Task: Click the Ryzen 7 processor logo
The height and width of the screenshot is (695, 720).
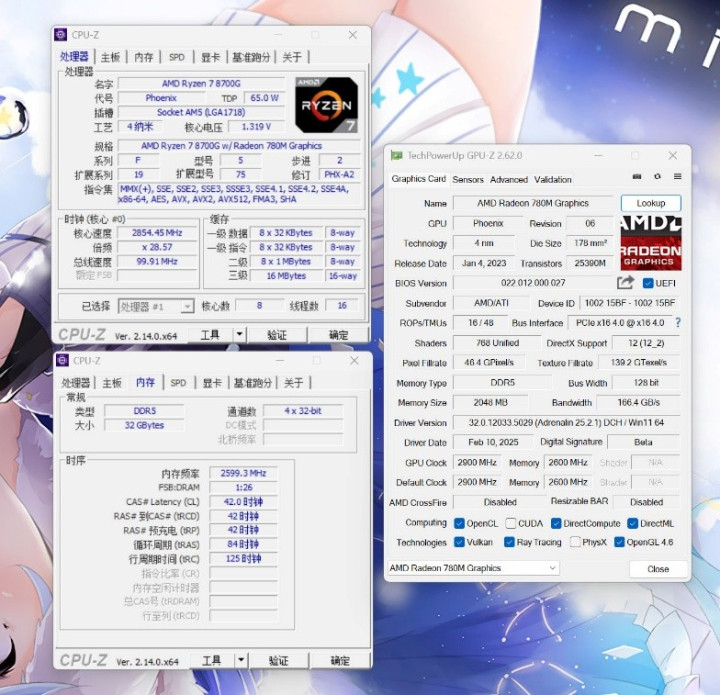Action: (x=326, y=105)
